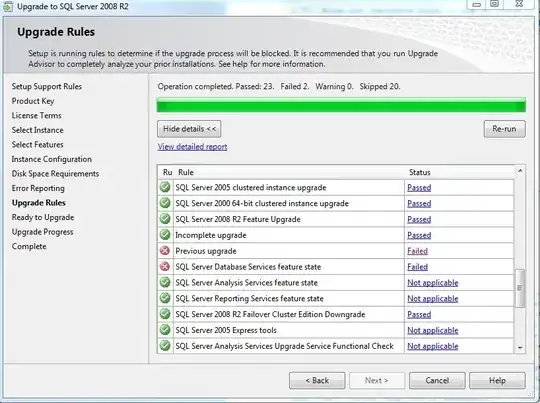Open Not applicable status for Reporting Services feature state
This screenshot has width=540, height=403.
pyautogui.click(x=433, y=299)
